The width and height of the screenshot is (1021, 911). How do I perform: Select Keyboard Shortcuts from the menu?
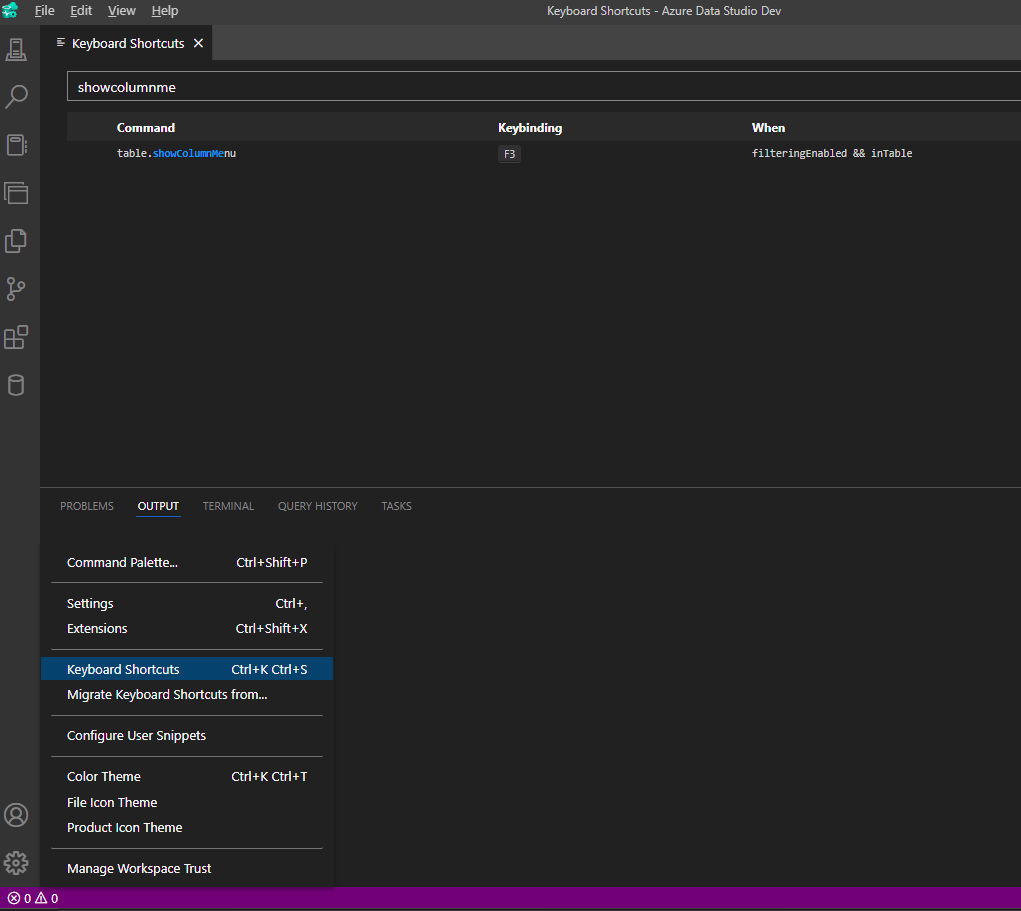123,668
